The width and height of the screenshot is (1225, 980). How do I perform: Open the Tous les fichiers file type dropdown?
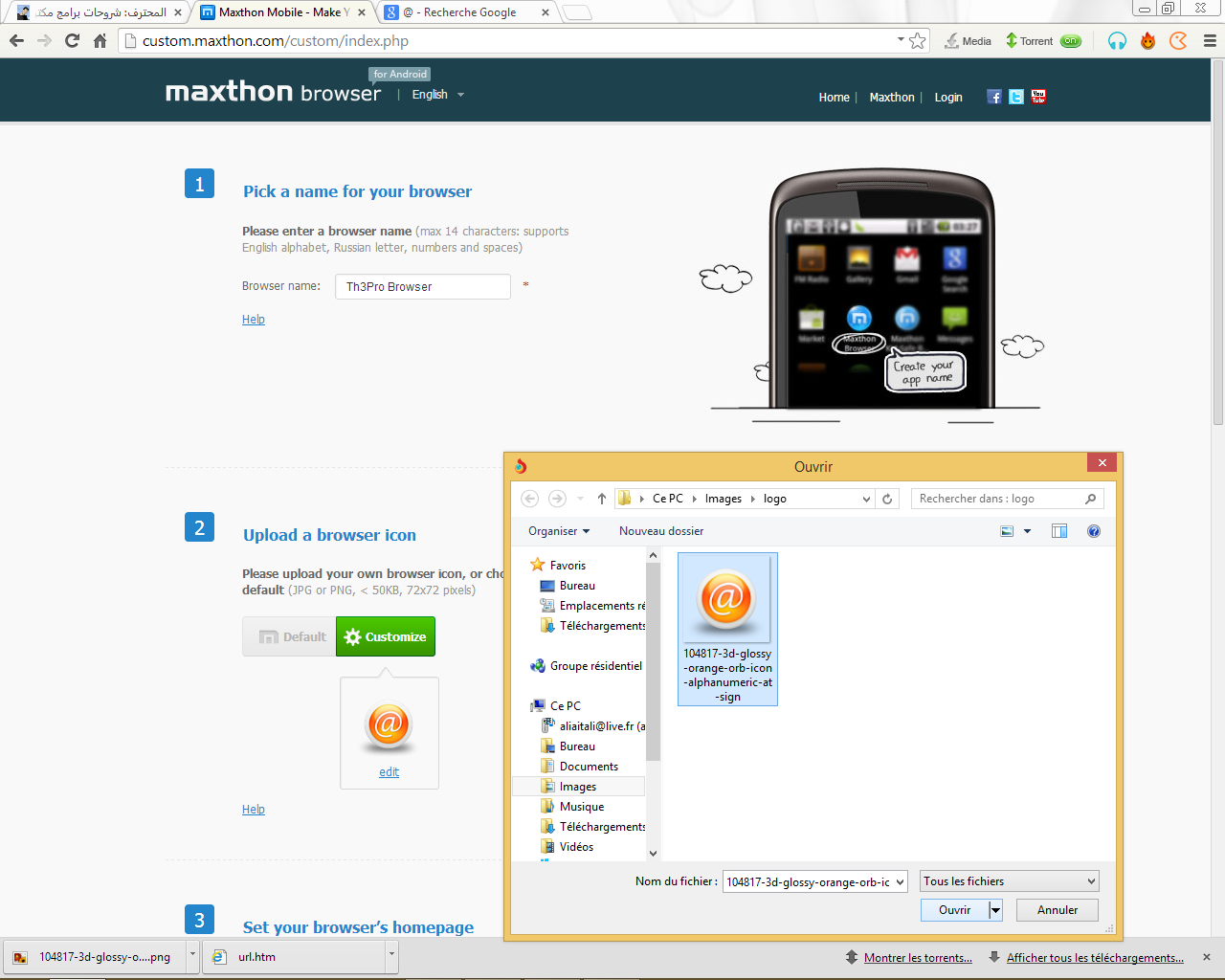pos(1009,881)
